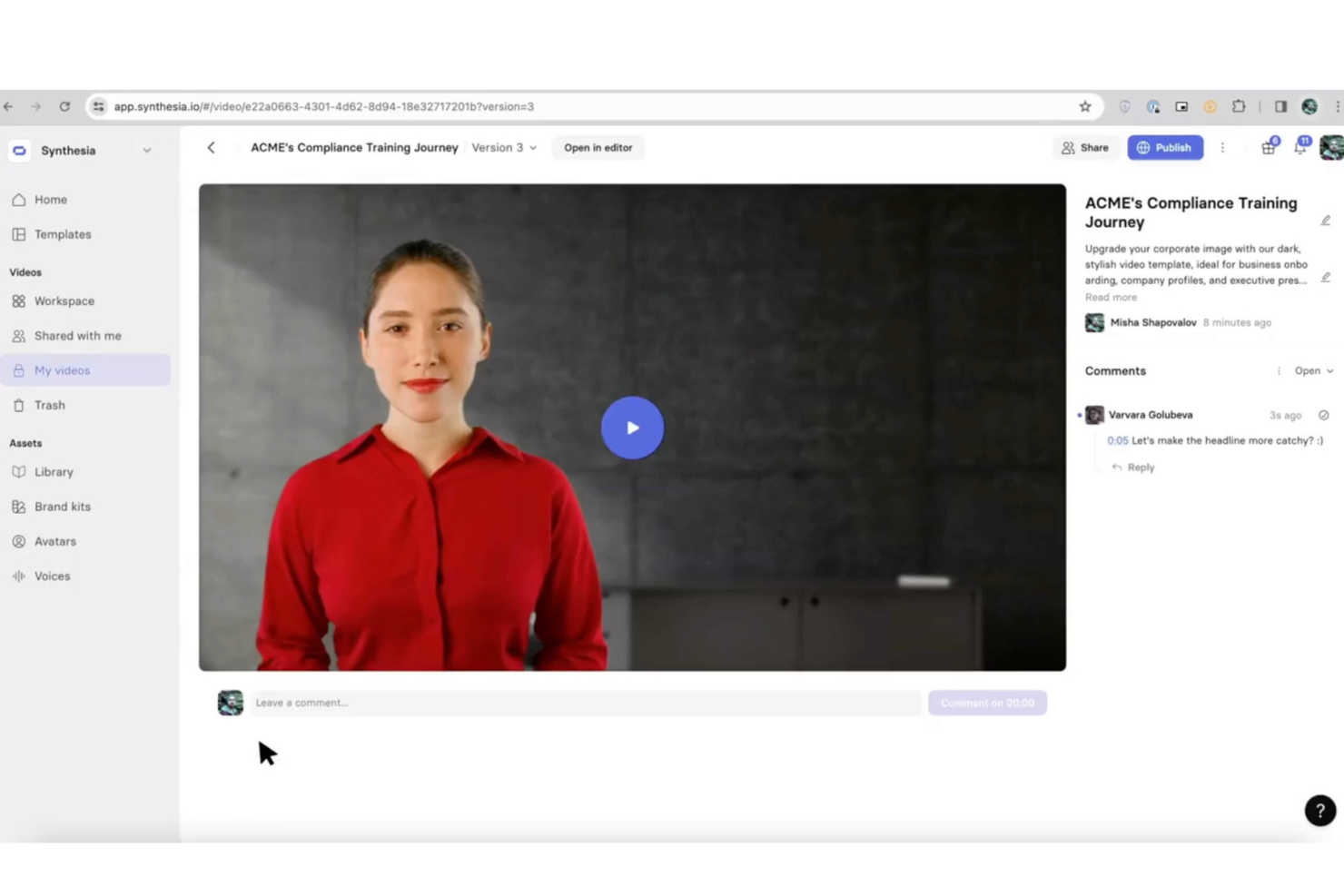
Task: Click the browser forward arrow
Action: (36, 106)
